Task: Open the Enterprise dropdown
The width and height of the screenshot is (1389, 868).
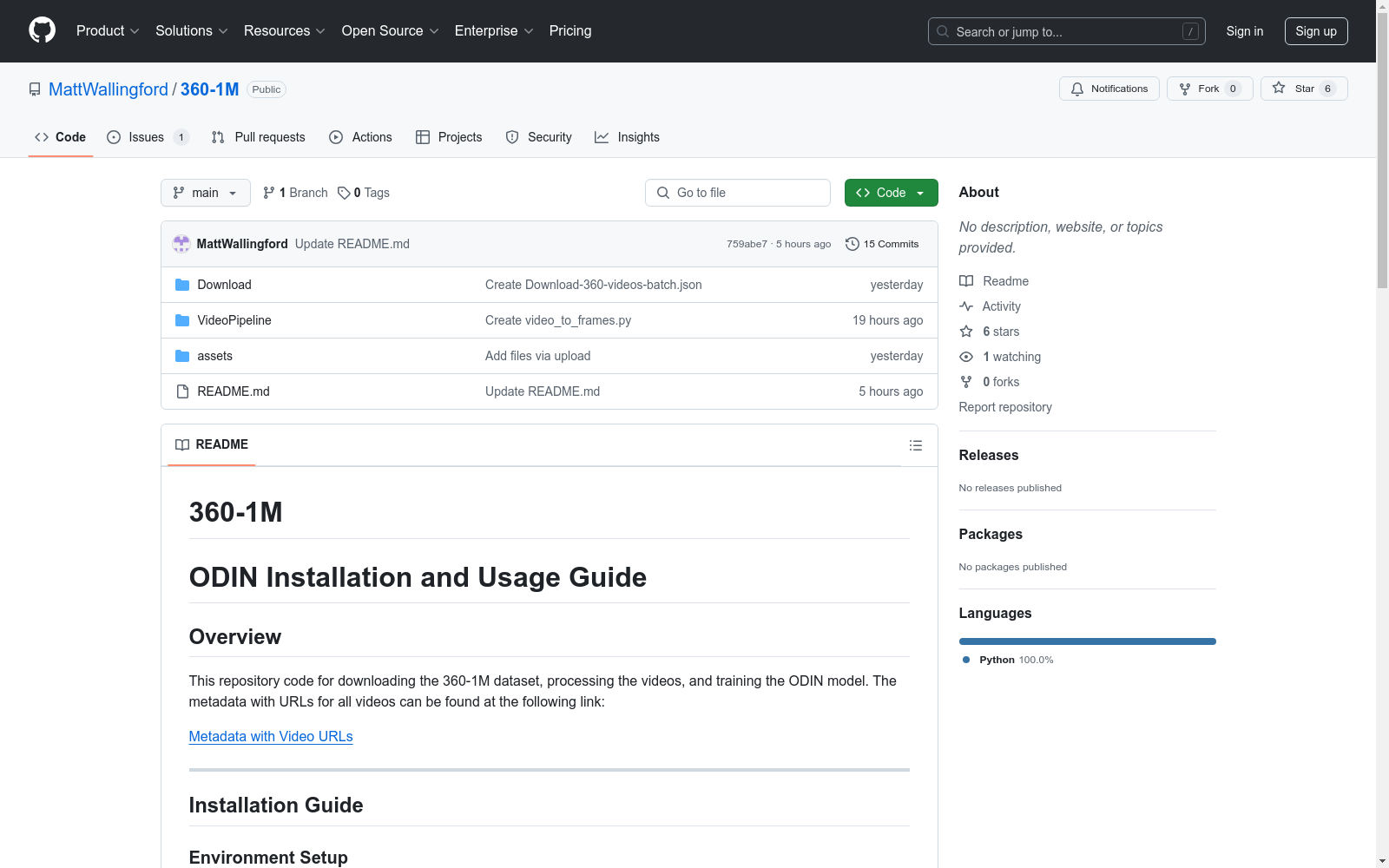Action: click(494, 31)
